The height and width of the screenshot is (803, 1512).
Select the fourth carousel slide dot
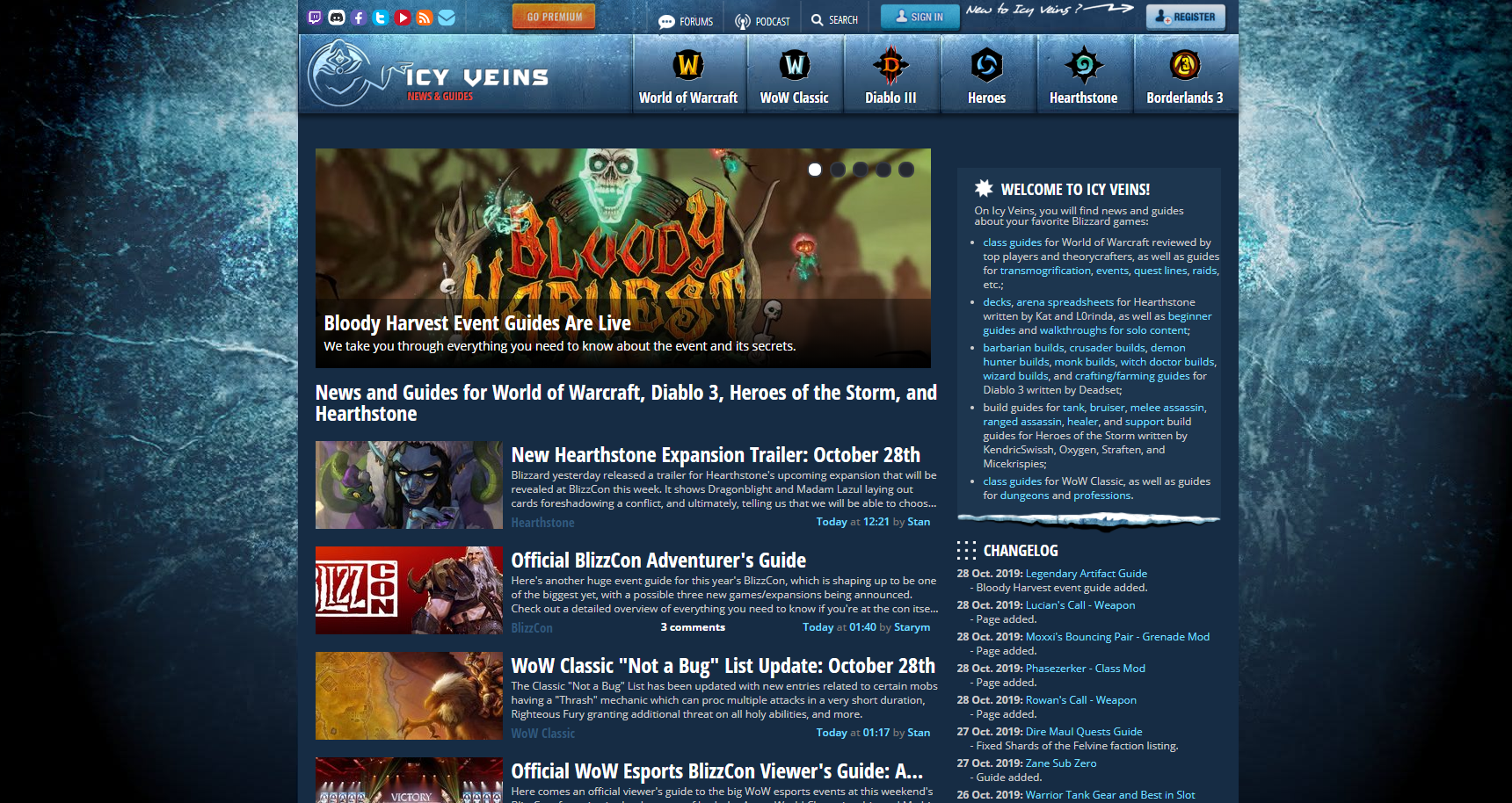tap(883, 170)
